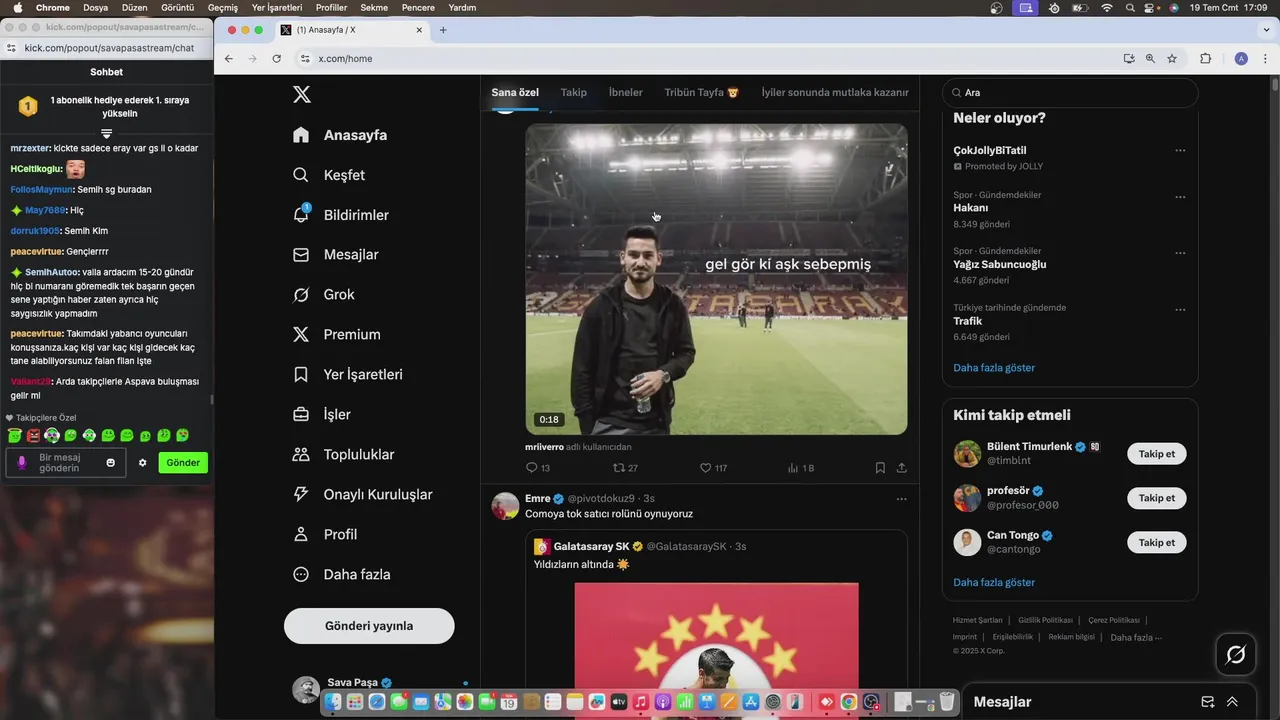Repost the stadium video post
Viewport: 1280px width, 720px height.
coord(625,468)
